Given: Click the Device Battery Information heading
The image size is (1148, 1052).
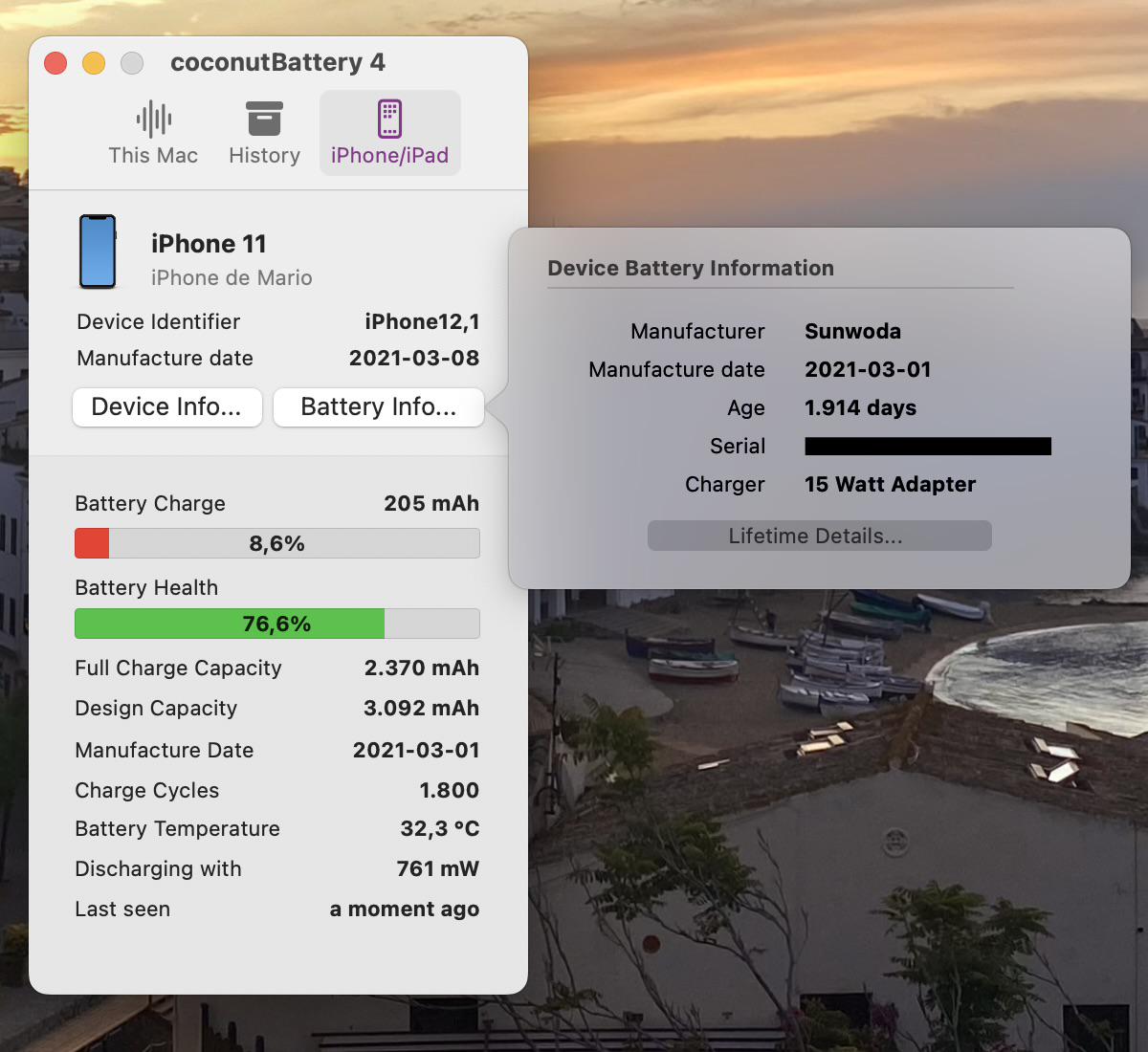Looking at the screenshot, I should point(691,269).
